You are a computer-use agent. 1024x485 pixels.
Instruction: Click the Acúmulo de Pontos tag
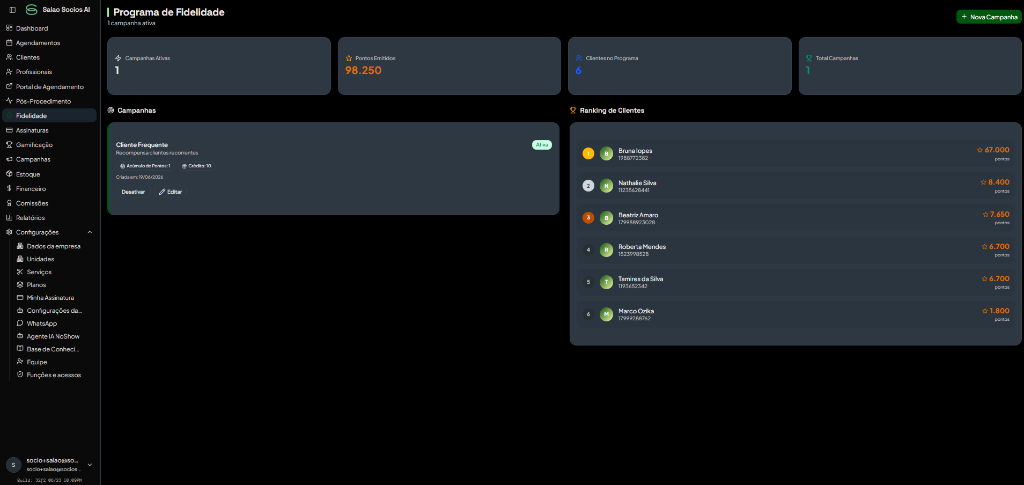(146, 166)
